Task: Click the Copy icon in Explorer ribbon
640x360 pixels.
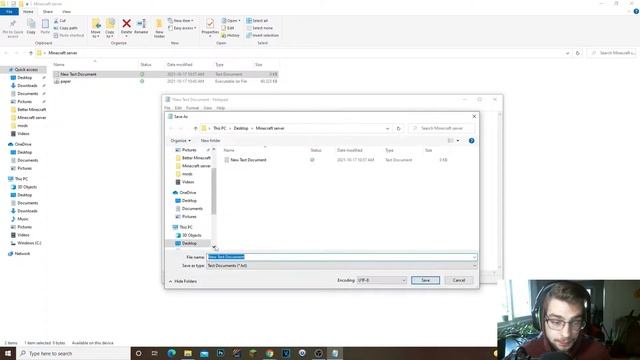Action: tap(31, 27)
